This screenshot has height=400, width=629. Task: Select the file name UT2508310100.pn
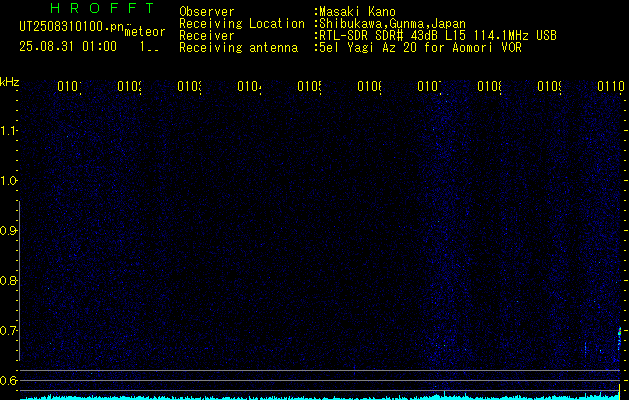[x=71, y=27]
